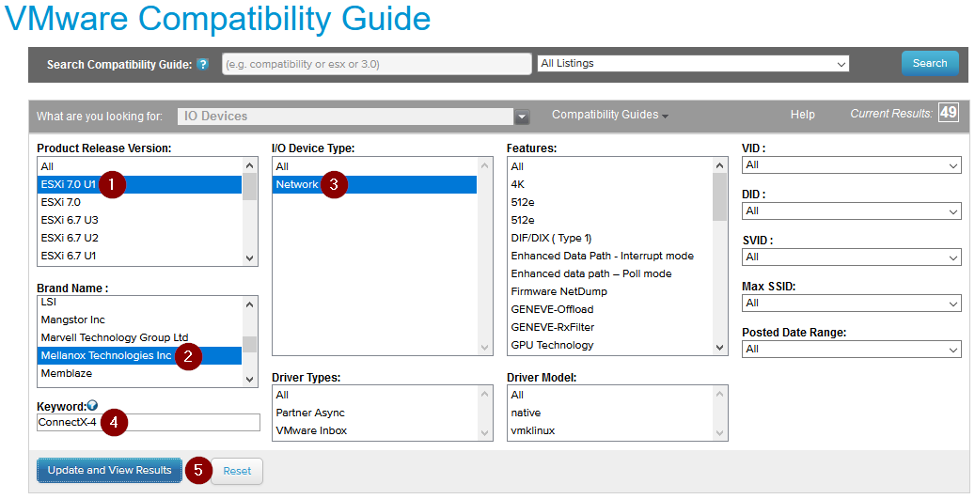Click the Search button
This screenshot has width=977, height=499.
pos(930,63)
